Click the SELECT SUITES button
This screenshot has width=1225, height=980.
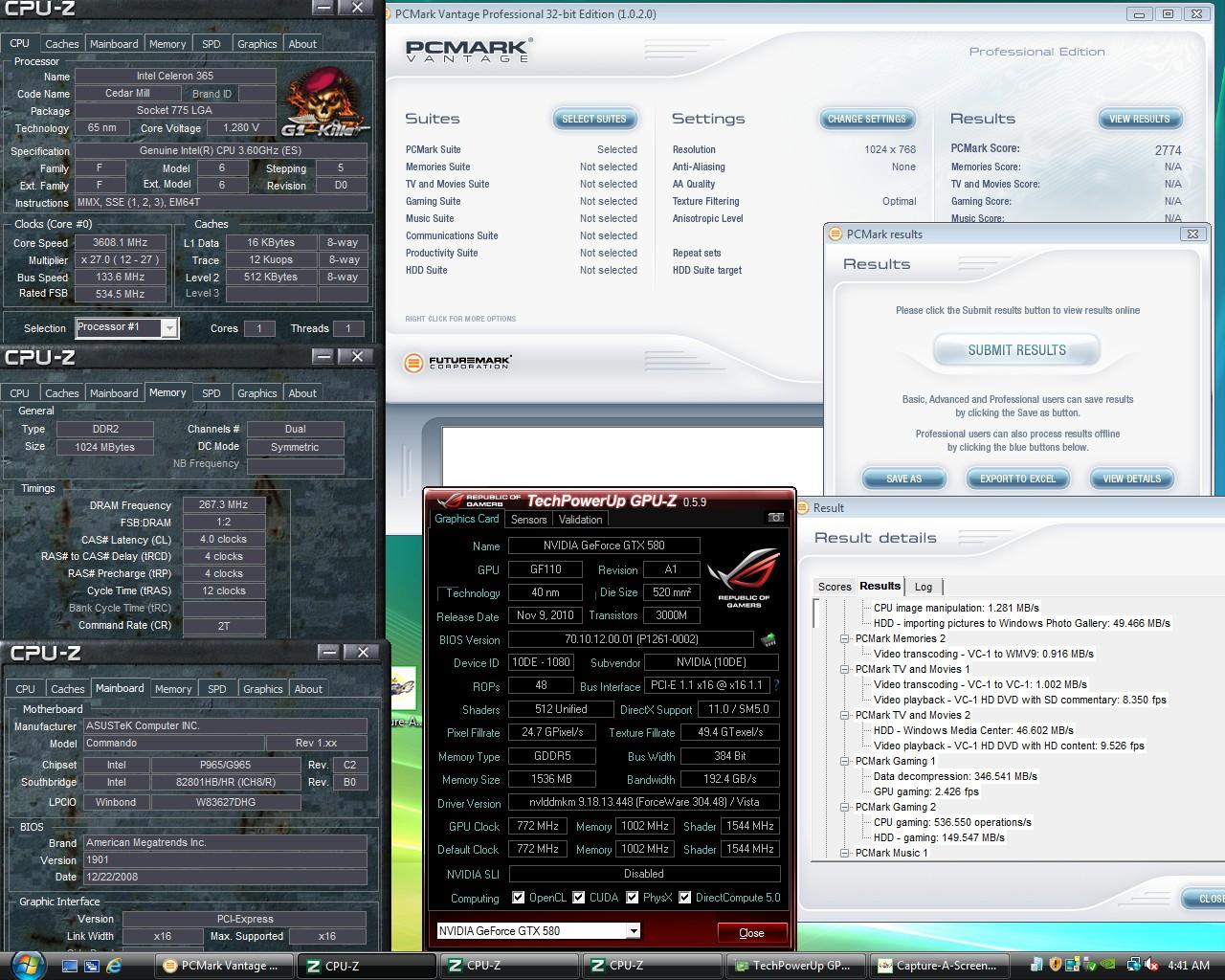tap(594, 119)
